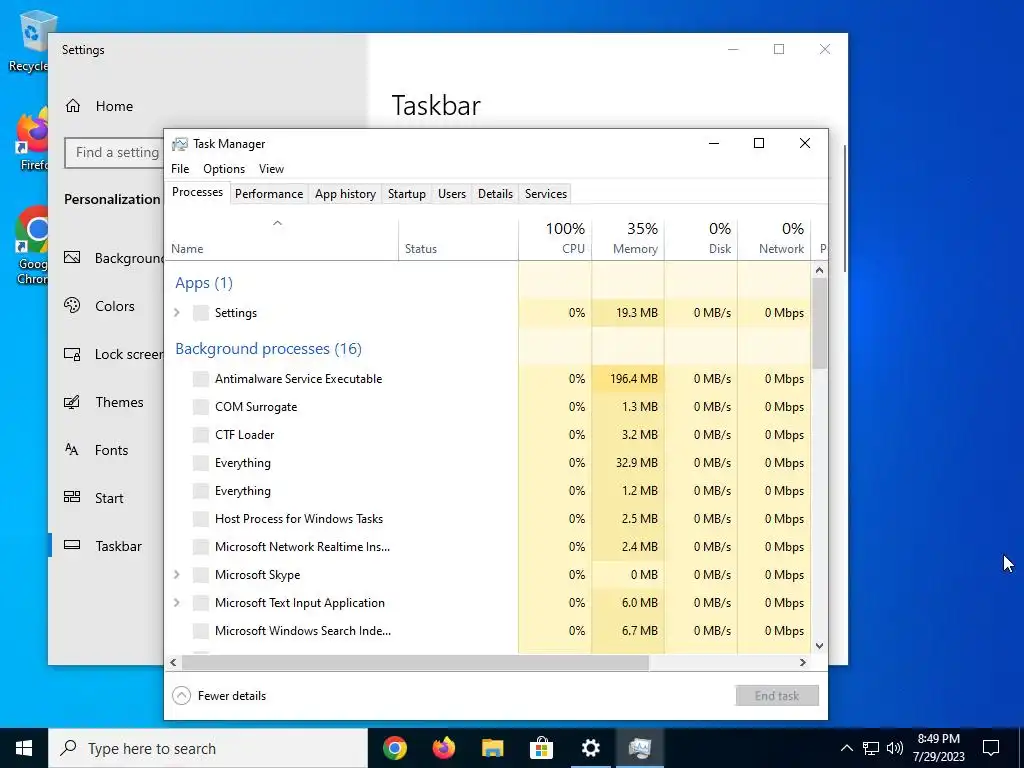Click the Colors palette icon in Settings
1024x768 pixels.
72,305
